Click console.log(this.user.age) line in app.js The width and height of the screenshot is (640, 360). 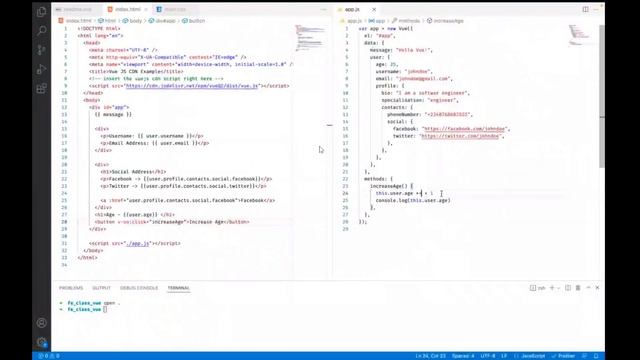click(x=413, y=200)
